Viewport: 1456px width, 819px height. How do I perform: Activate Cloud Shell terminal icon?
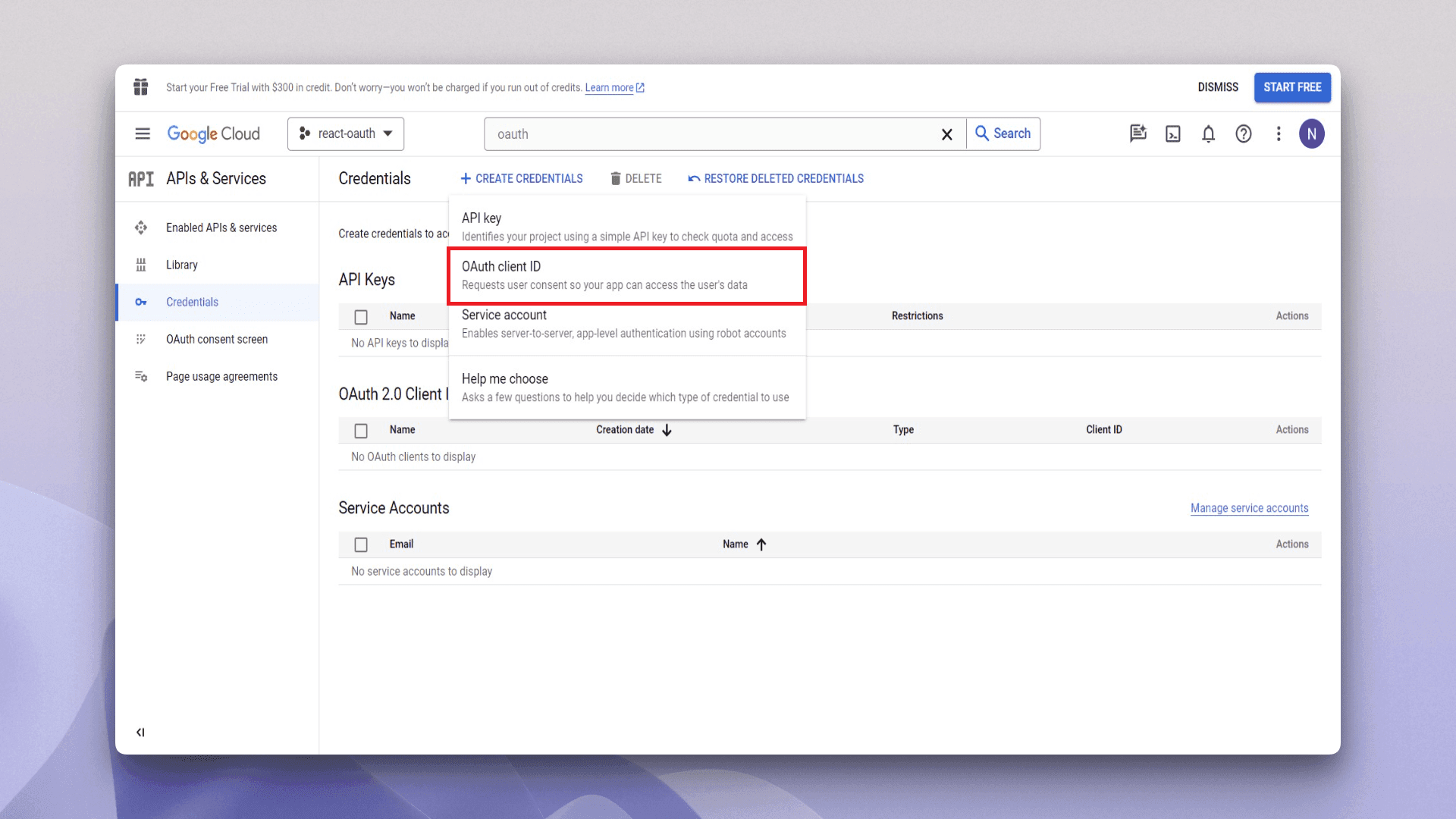click(x=1172, y=134)
